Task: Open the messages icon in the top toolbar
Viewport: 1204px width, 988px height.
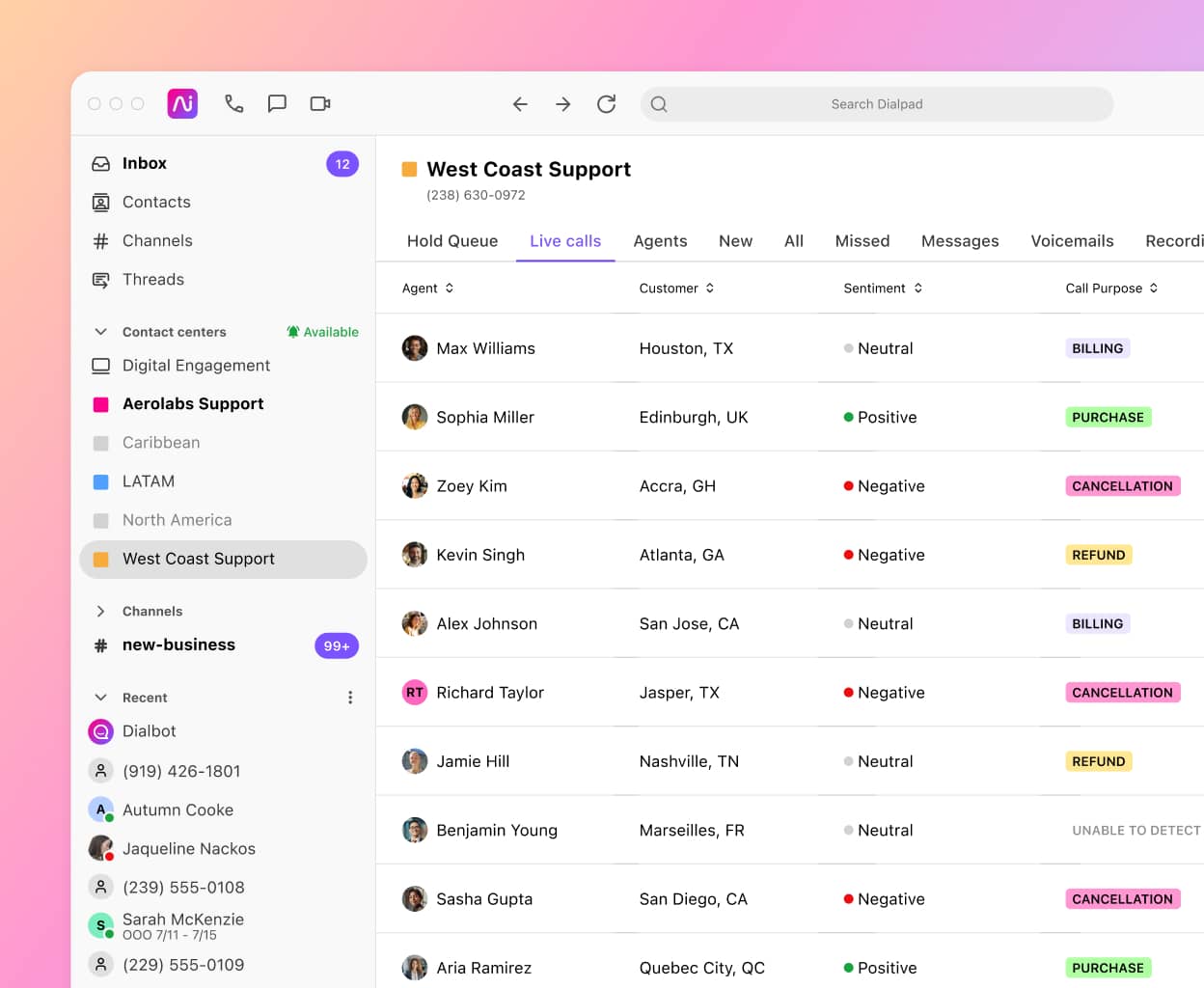Action: (x=277, y=103)
